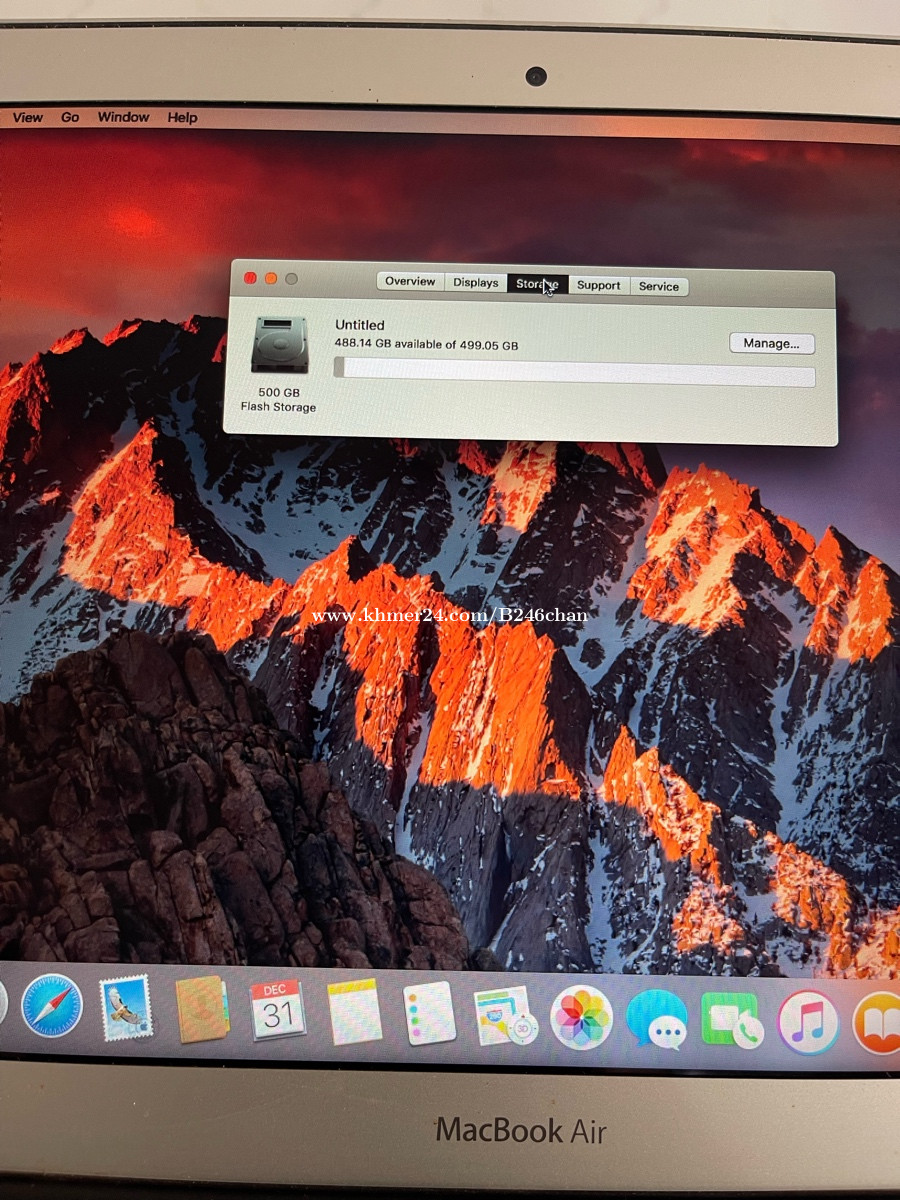Click the 'Untitled' volume name

click(x=360, y=325)
